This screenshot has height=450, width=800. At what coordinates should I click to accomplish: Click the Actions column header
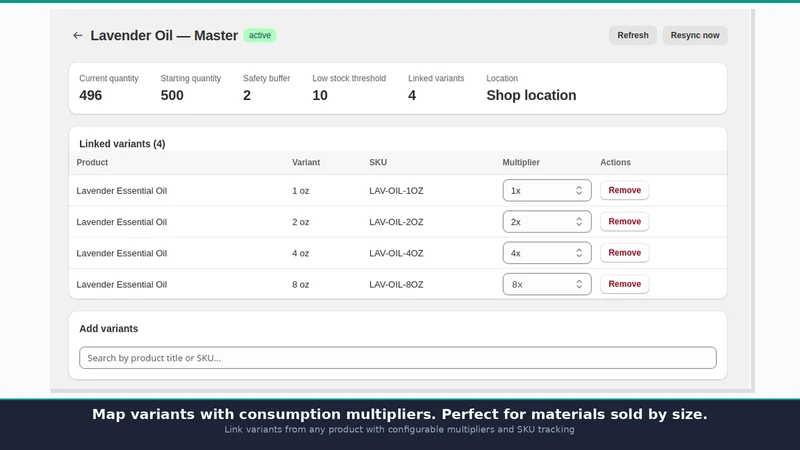pyautogui.click(x=615, y=162)
